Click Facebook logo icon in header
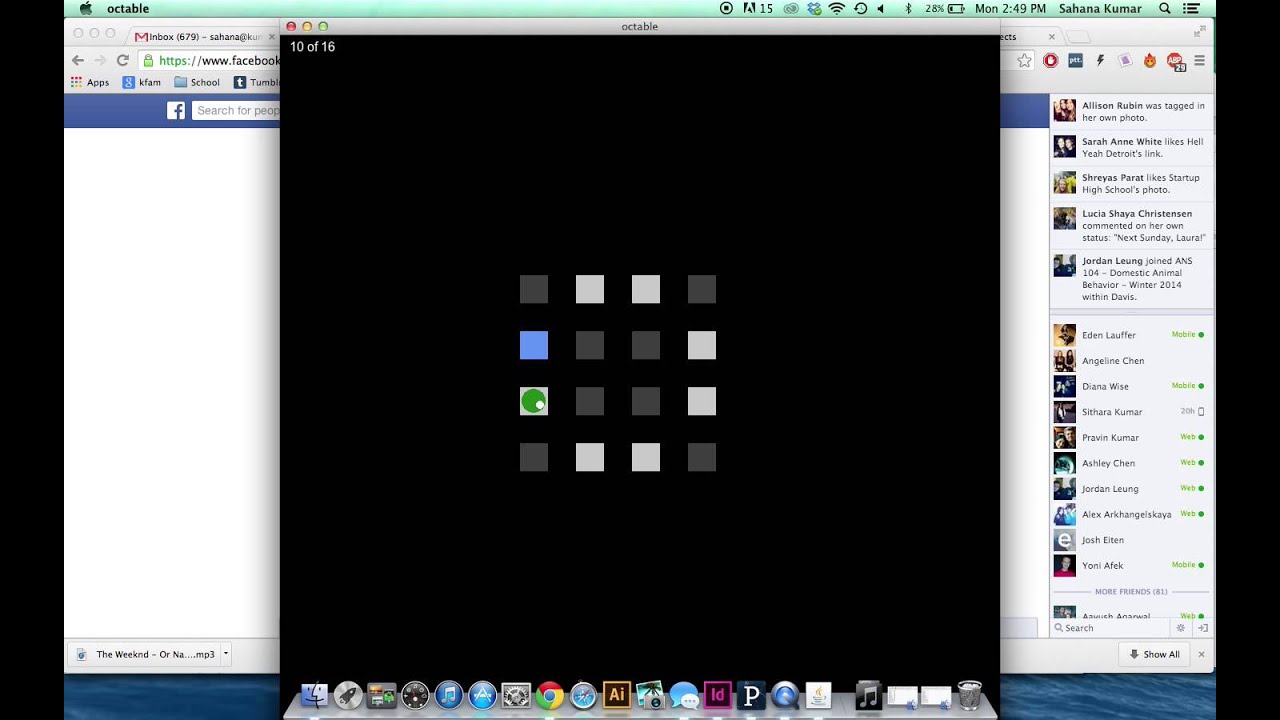Image resolution: width=1280 pixels, height=720 pixels. pos(176,110)
